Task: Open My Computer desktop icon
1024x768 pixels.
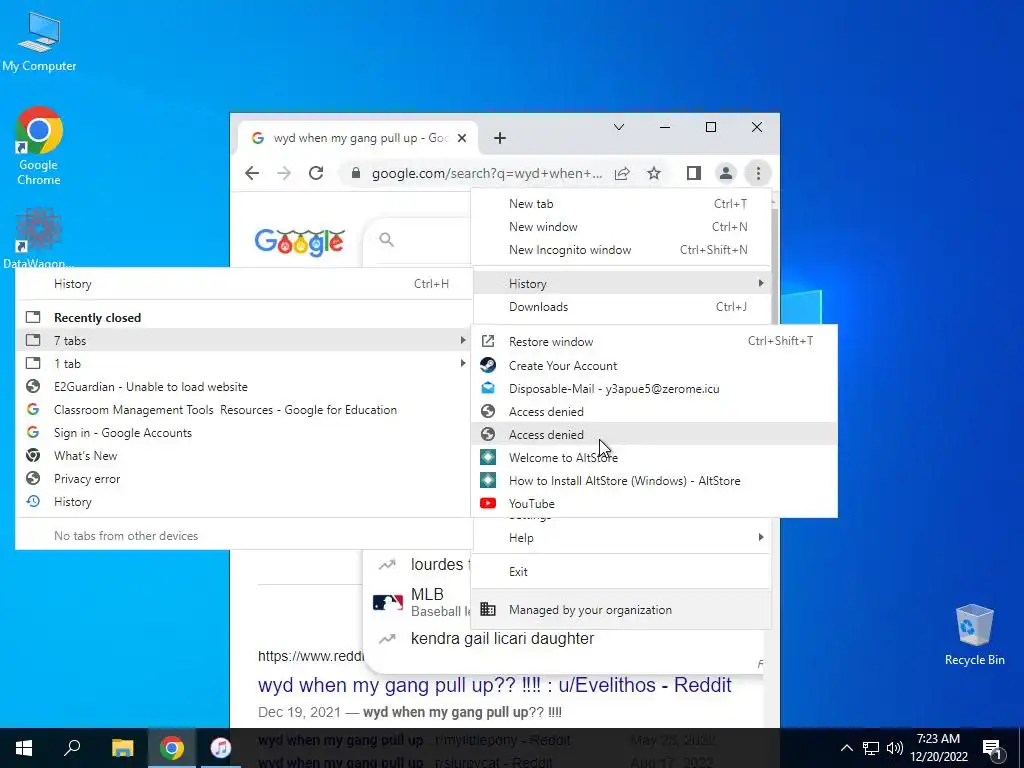Action: 39,41
